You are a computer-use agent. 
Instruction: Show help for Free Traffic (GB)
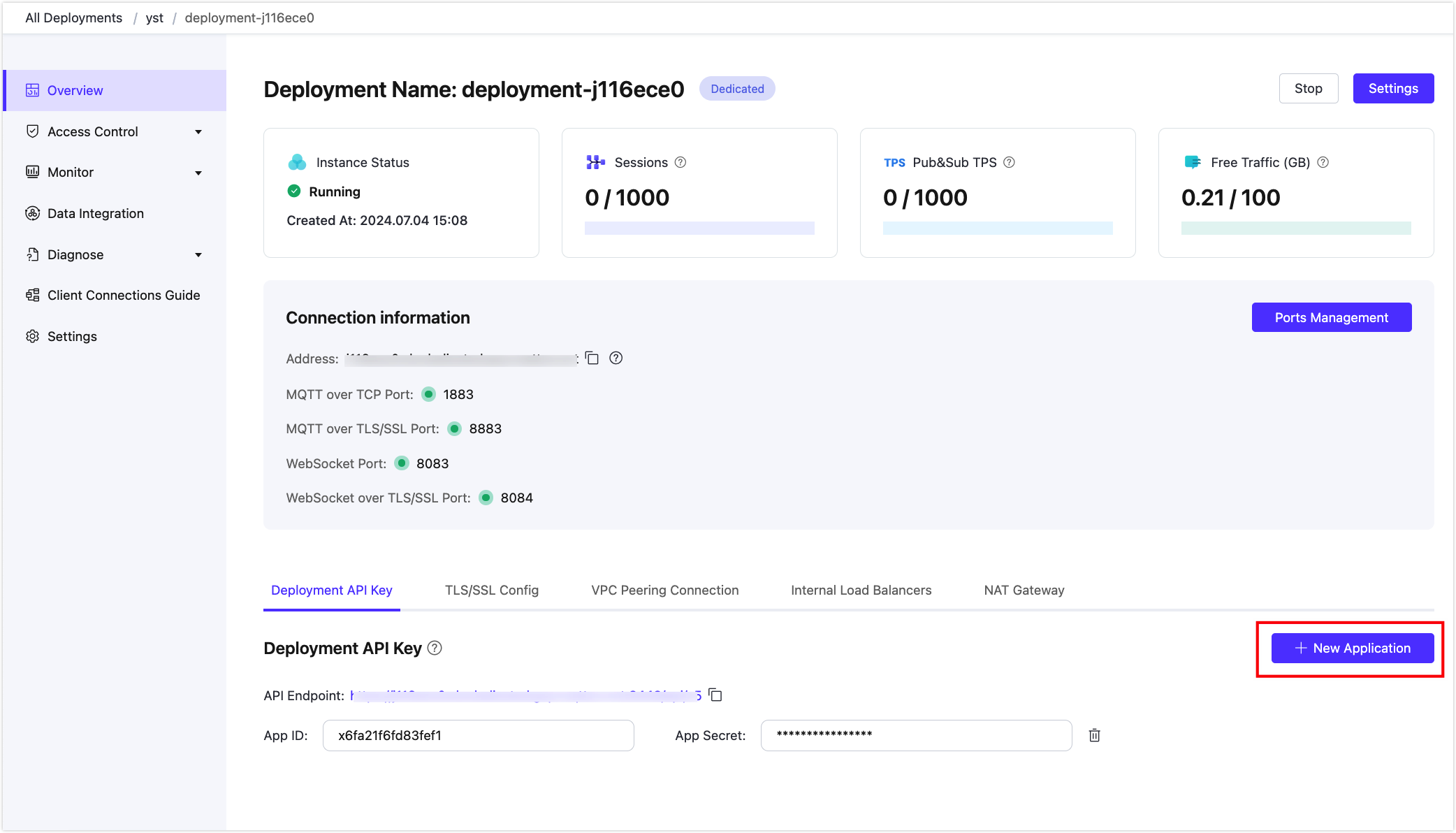tap(1323, 162)
